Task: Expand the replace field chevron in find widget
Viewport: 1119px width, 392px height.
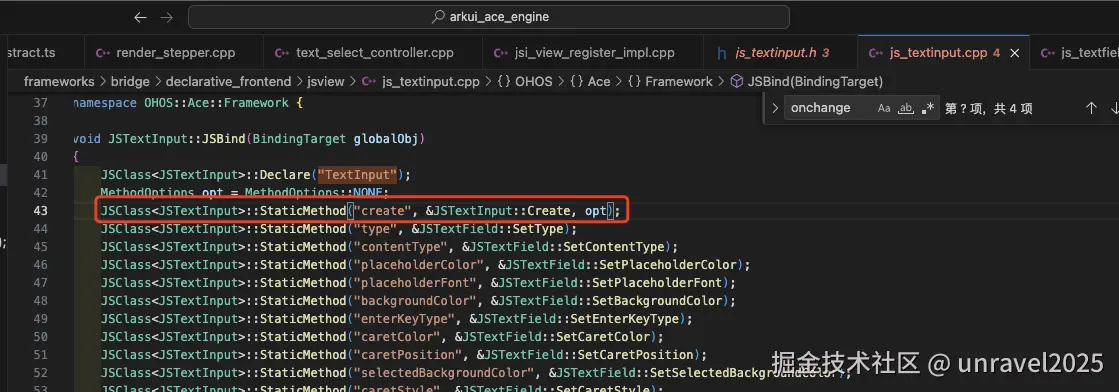Action: (x=774, y=109)
